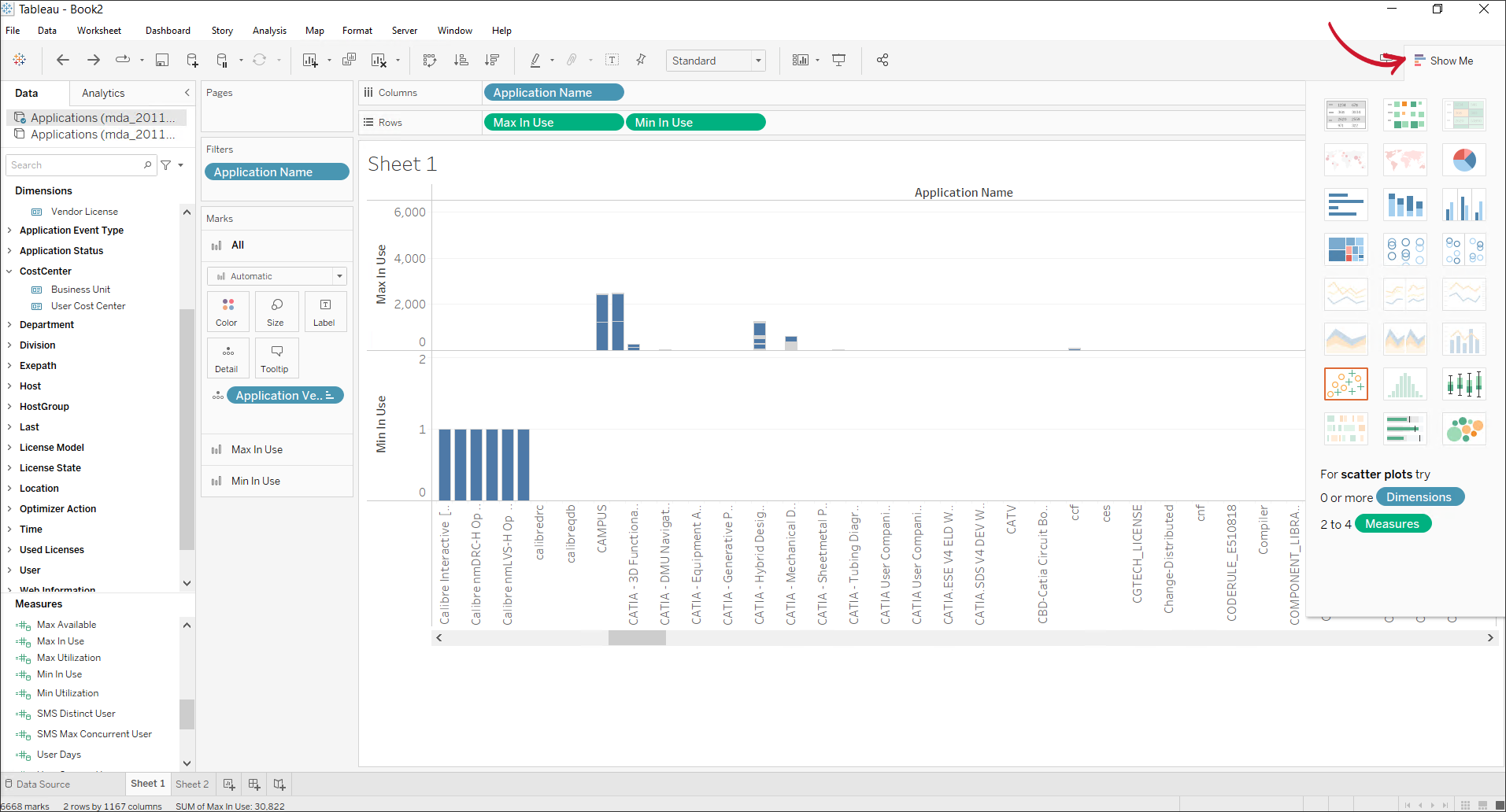
Task: Click the Min In Use pill on Rows
Action: tap(695, 122)
